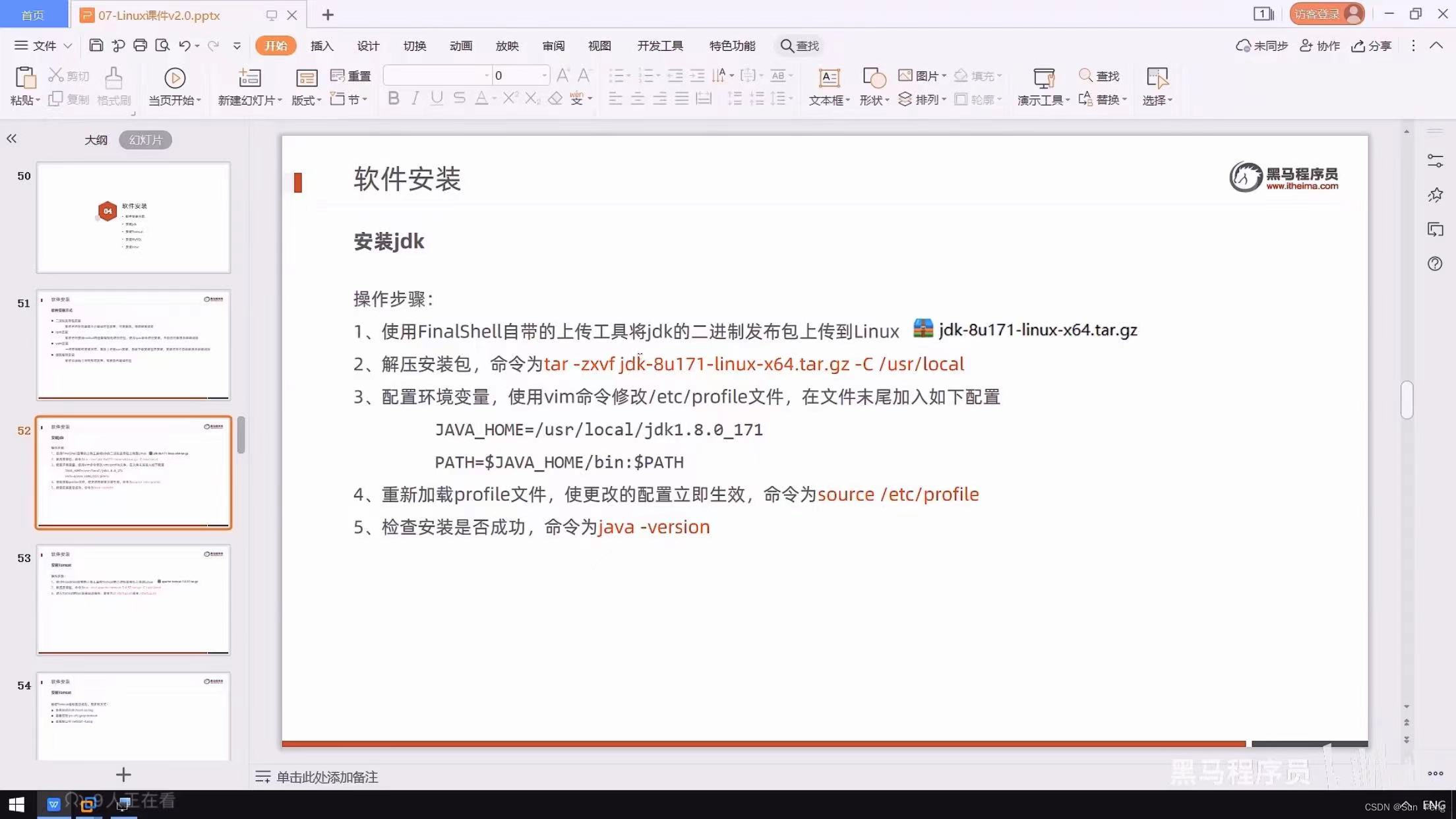Screen dimensions: 1456x819
Task: Toggle justify text alignment
Action: (682, 98)
